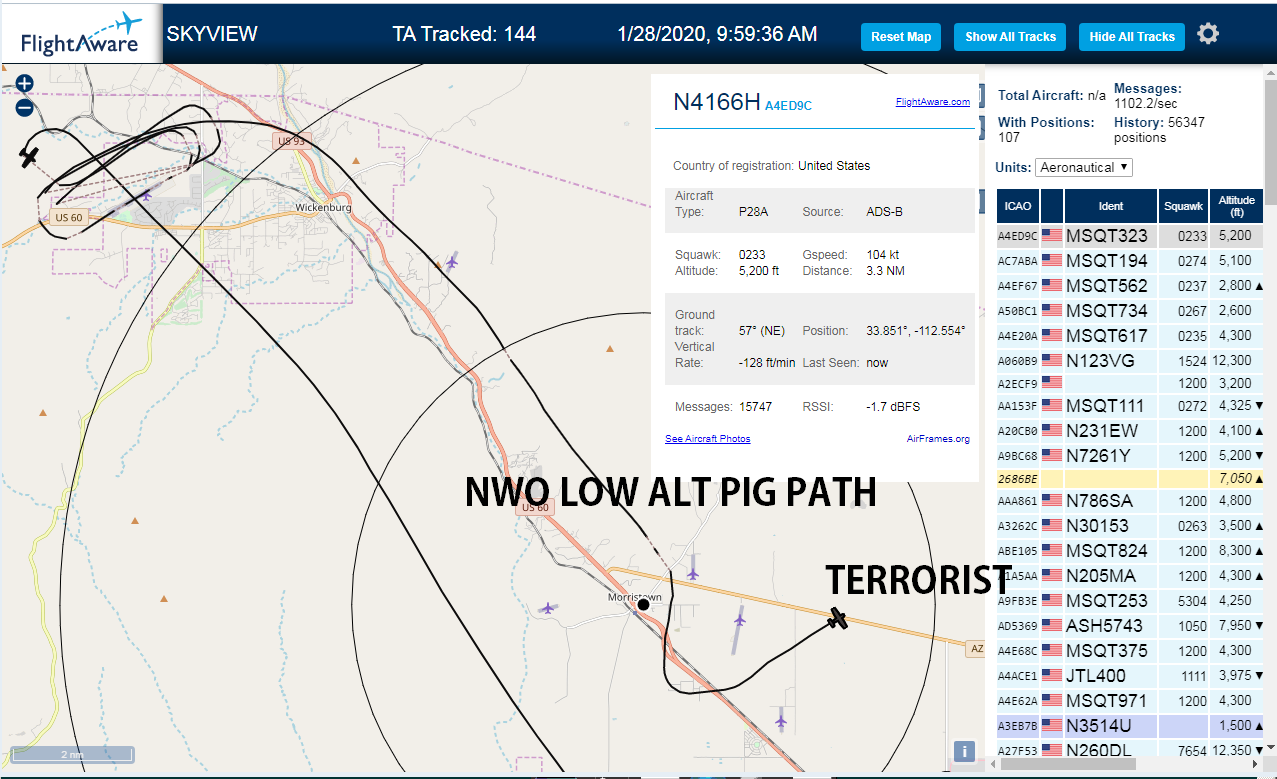
Task: Click the map info 'i' button
Action: 964,751
